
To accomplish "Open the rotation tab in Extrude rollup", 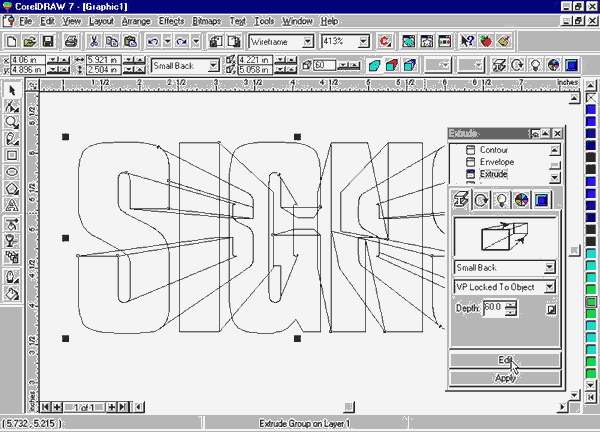I will pos(481,200).
